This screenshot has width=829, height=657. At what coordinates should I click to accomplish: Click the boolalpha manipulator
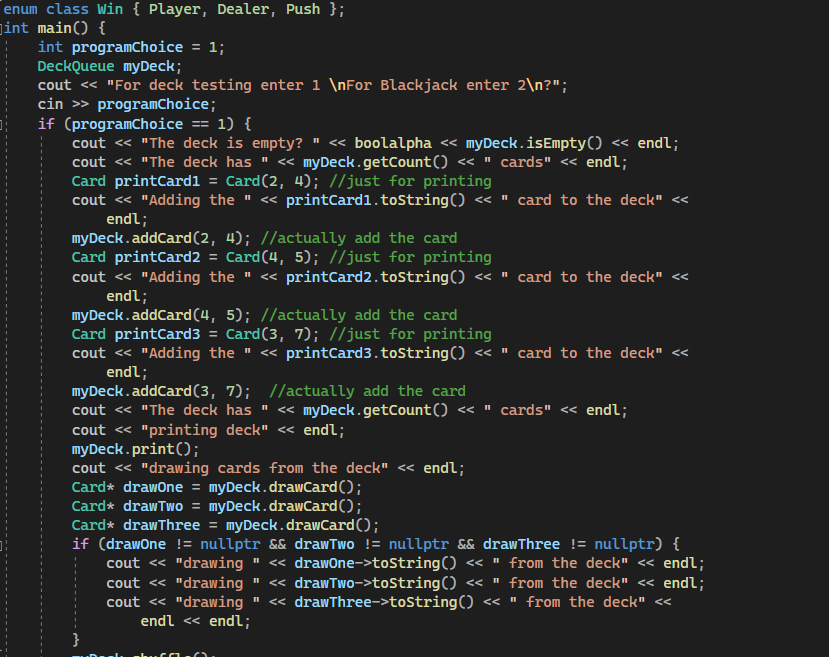click(x=393, y=143)
